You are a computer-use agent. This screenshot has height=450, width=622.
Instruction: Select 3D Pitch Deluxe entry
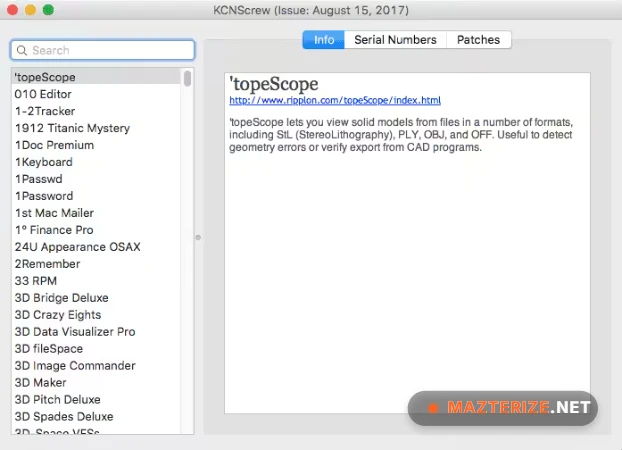96,400
